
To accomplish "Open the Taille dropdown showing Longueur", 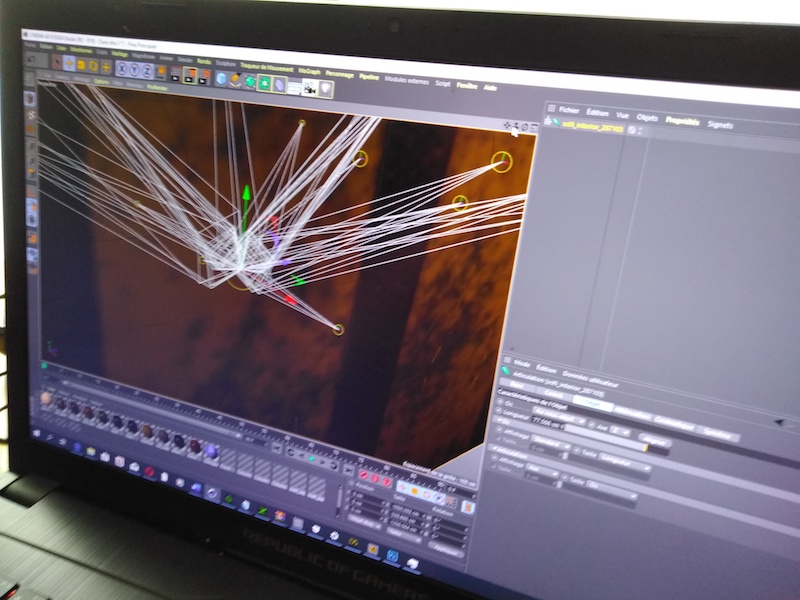I will tap(625, 461).
